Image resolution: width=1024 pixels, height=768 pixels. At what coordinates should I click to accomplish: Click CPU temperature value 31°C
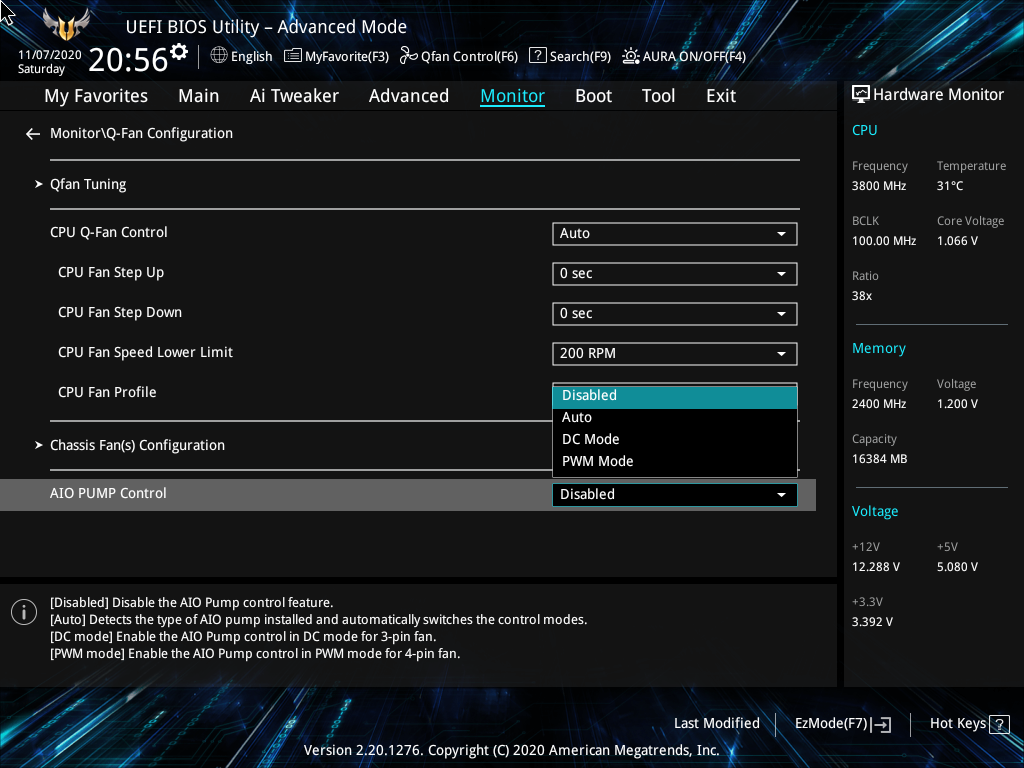pyautogui.click(x=950, y=186)
